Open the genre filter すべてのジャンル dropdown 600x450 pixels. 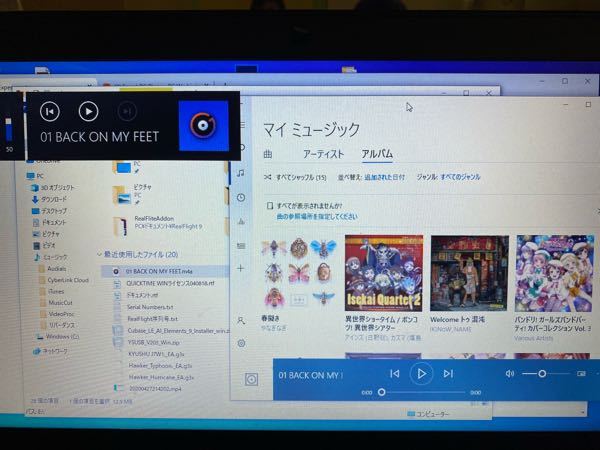(461, 177)
